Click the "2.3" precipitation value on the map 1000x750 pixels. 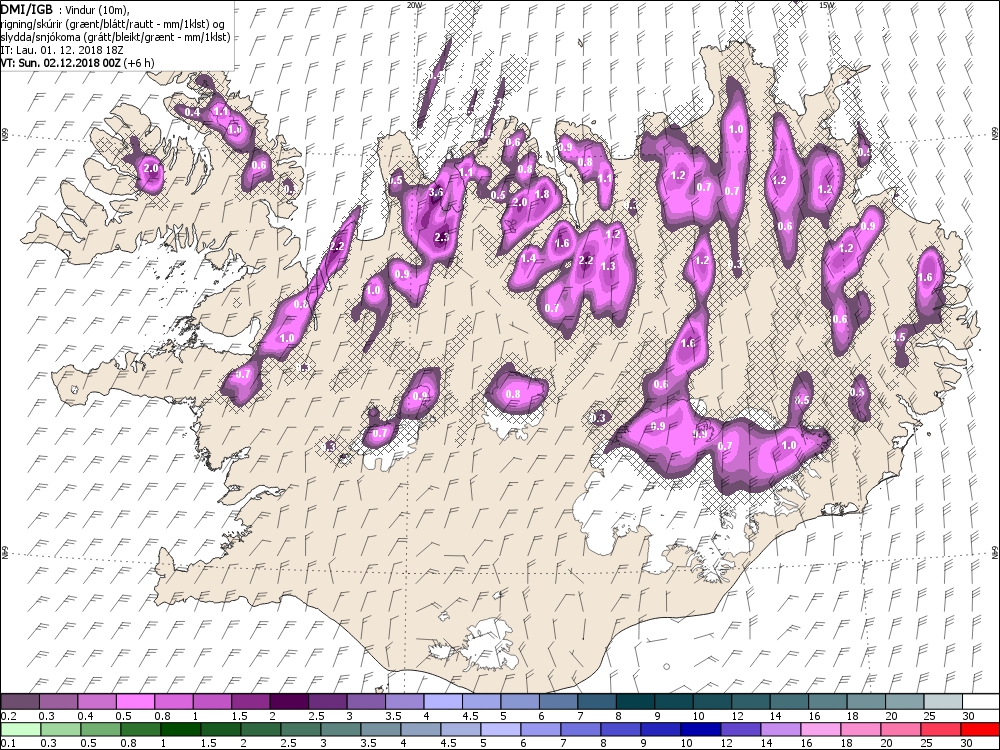pos(441,237)
